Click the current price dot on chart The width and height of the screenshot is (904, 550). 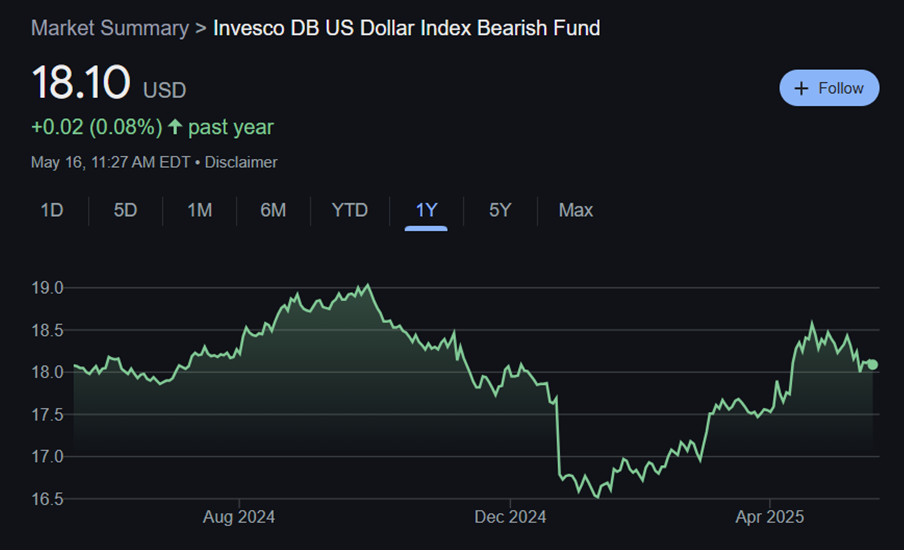click(x=872, y=364)
